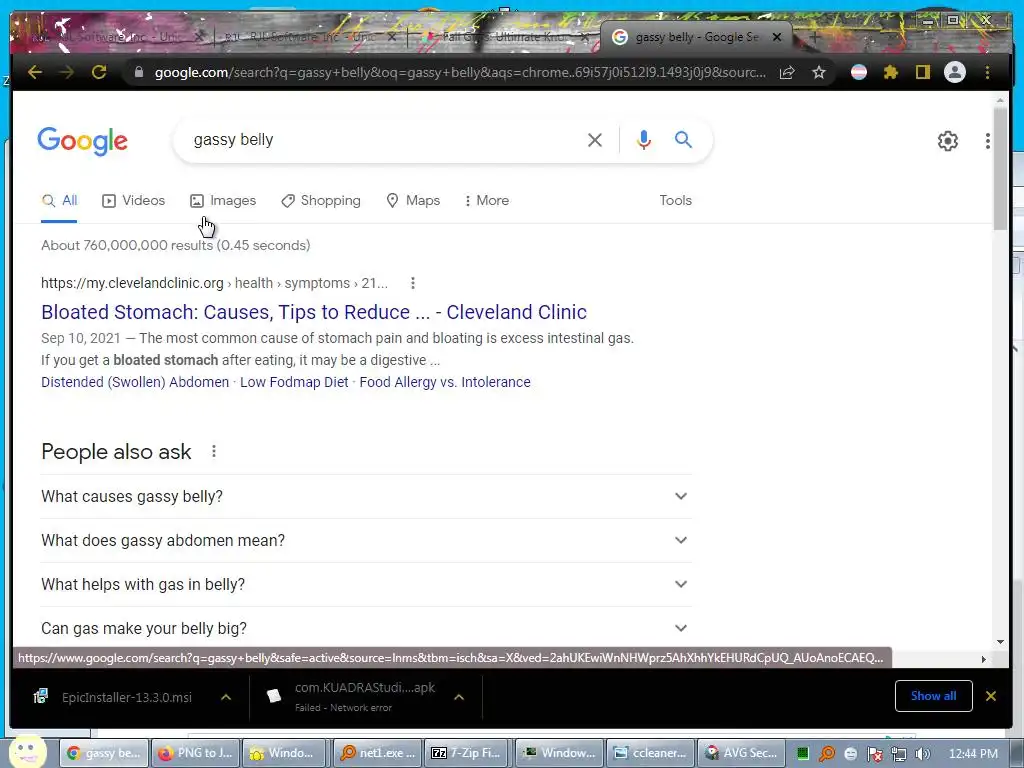This screenshot has width=1024, height=768.
Task: Expand "What helps with gas in belly?"
Action: tap(366, 584)
